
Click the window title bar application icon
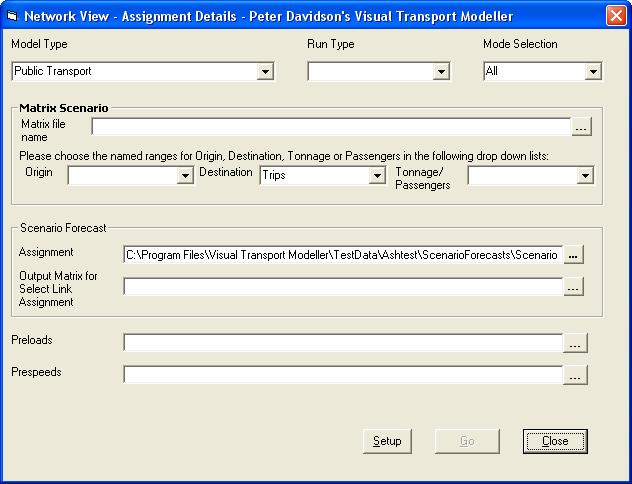13,16
